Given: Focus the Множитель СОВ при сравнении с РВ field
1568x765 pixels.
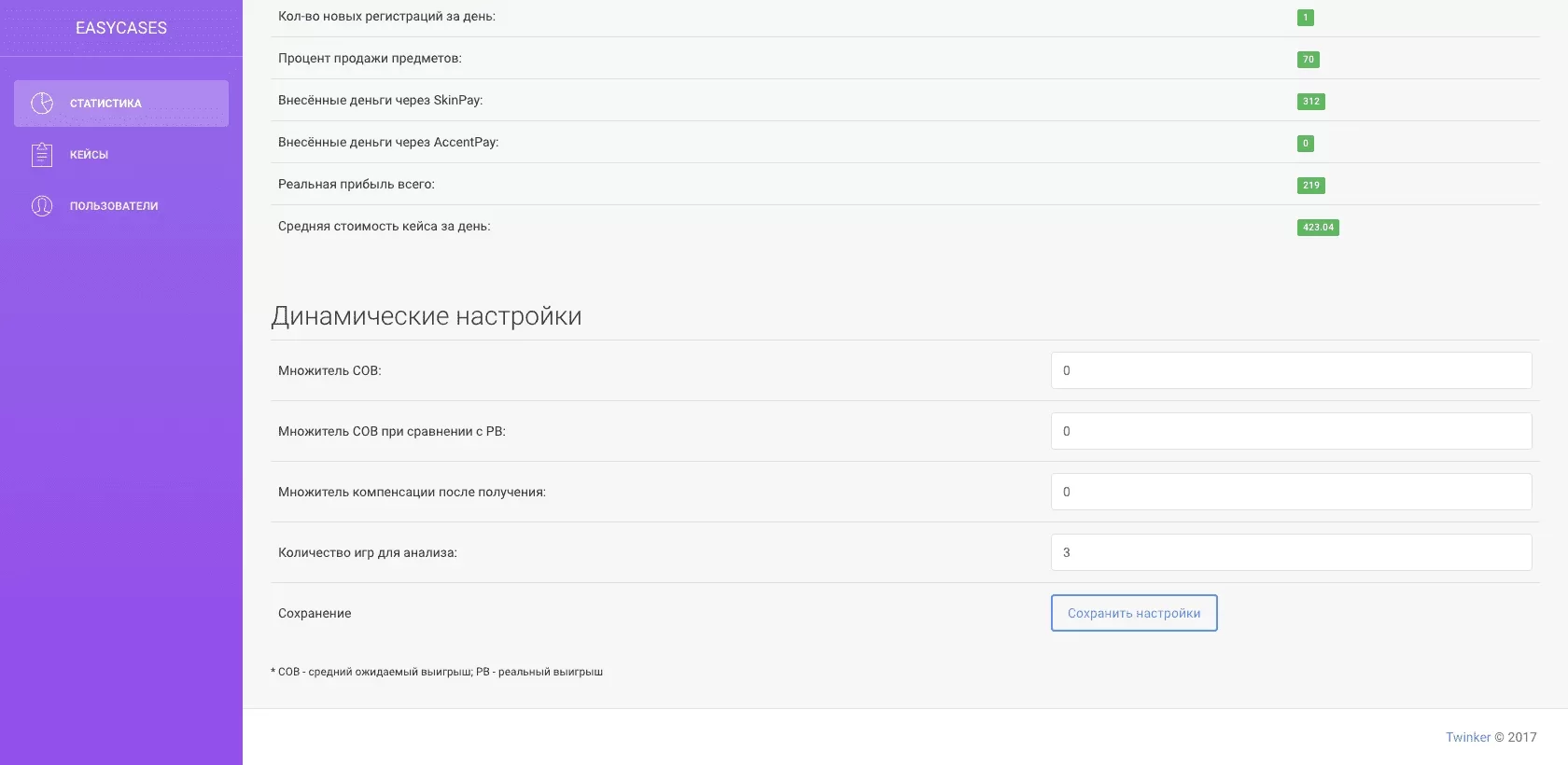Looking at the screenshot, I should [1291, 431].
